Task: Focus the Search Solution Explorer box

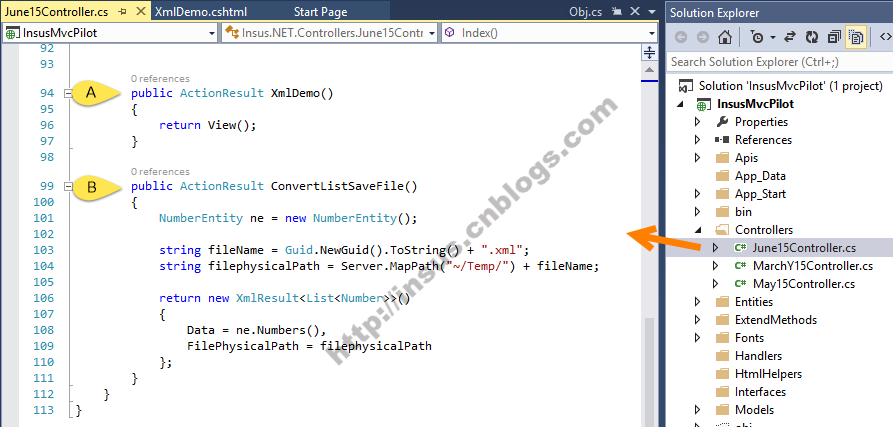Action: coord(779,61)
